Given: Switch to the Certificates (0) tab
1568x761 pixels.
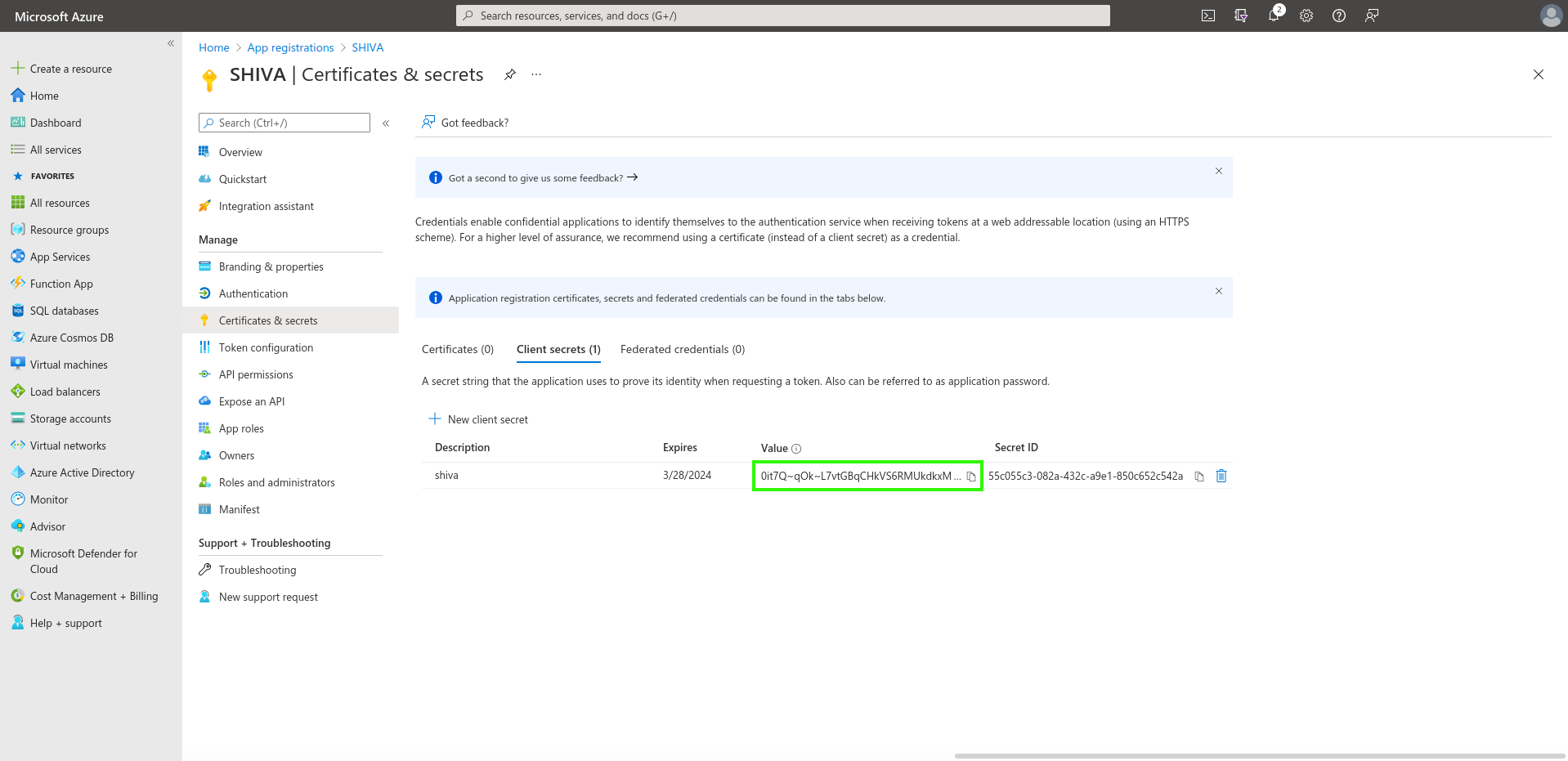Looking at the screenshot, I should click(458, 349).
